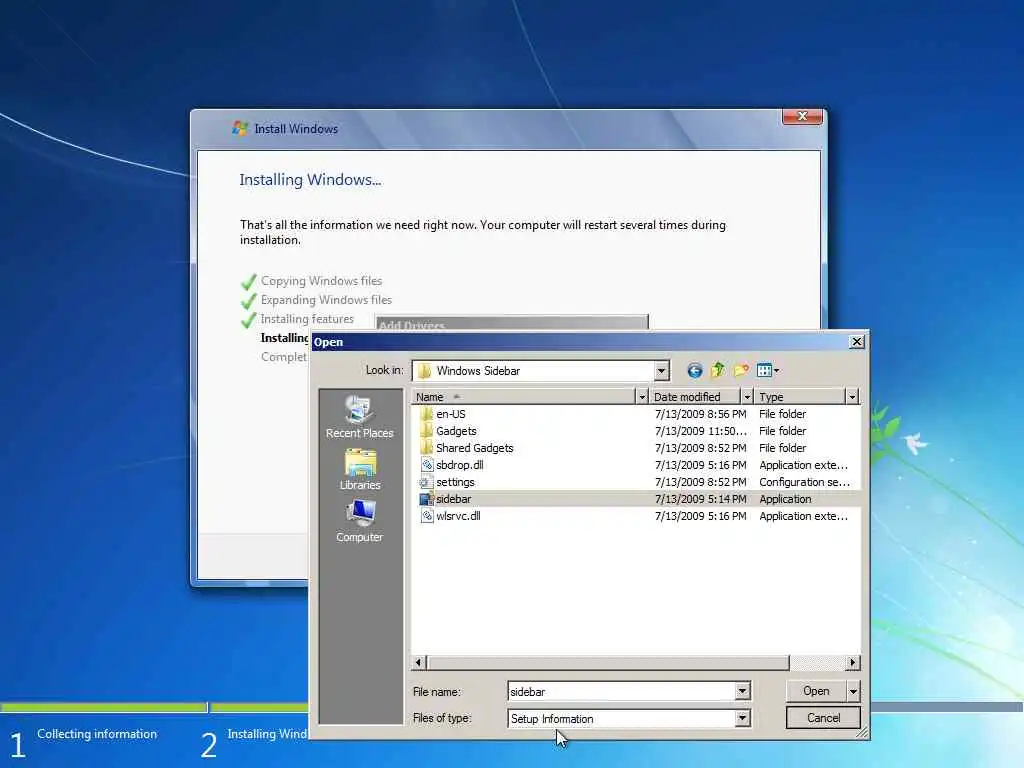Click the sidebar 7/13/2009 5:14 PM date cell
1024x768 pixels.
tap(700, 499)
